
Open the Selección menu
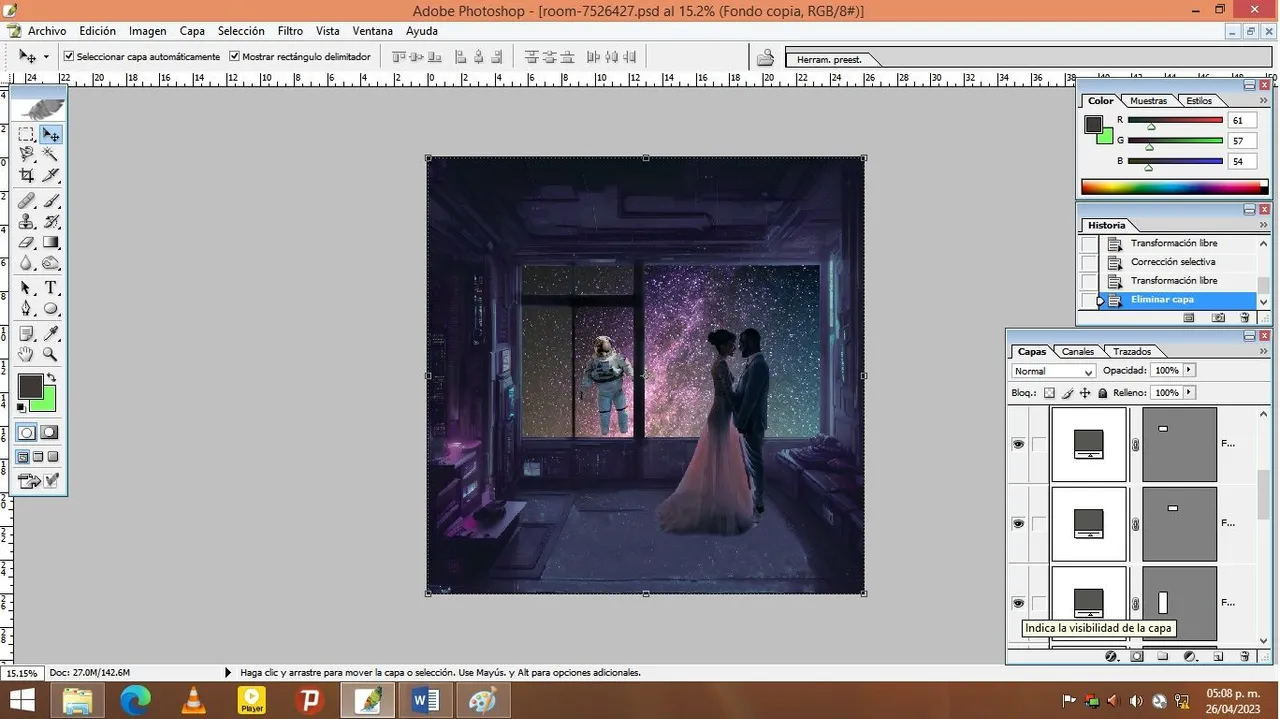[241, 31]
